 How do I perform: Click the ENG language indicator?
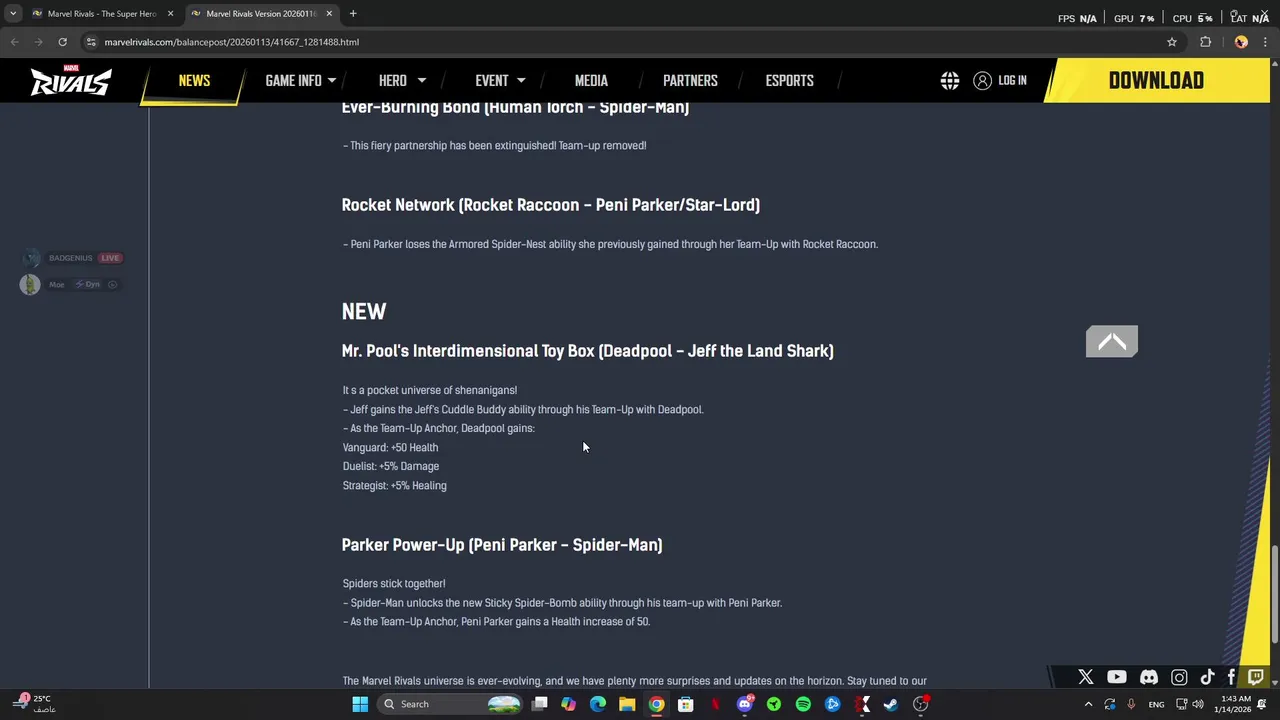(x=1156, y=704)
